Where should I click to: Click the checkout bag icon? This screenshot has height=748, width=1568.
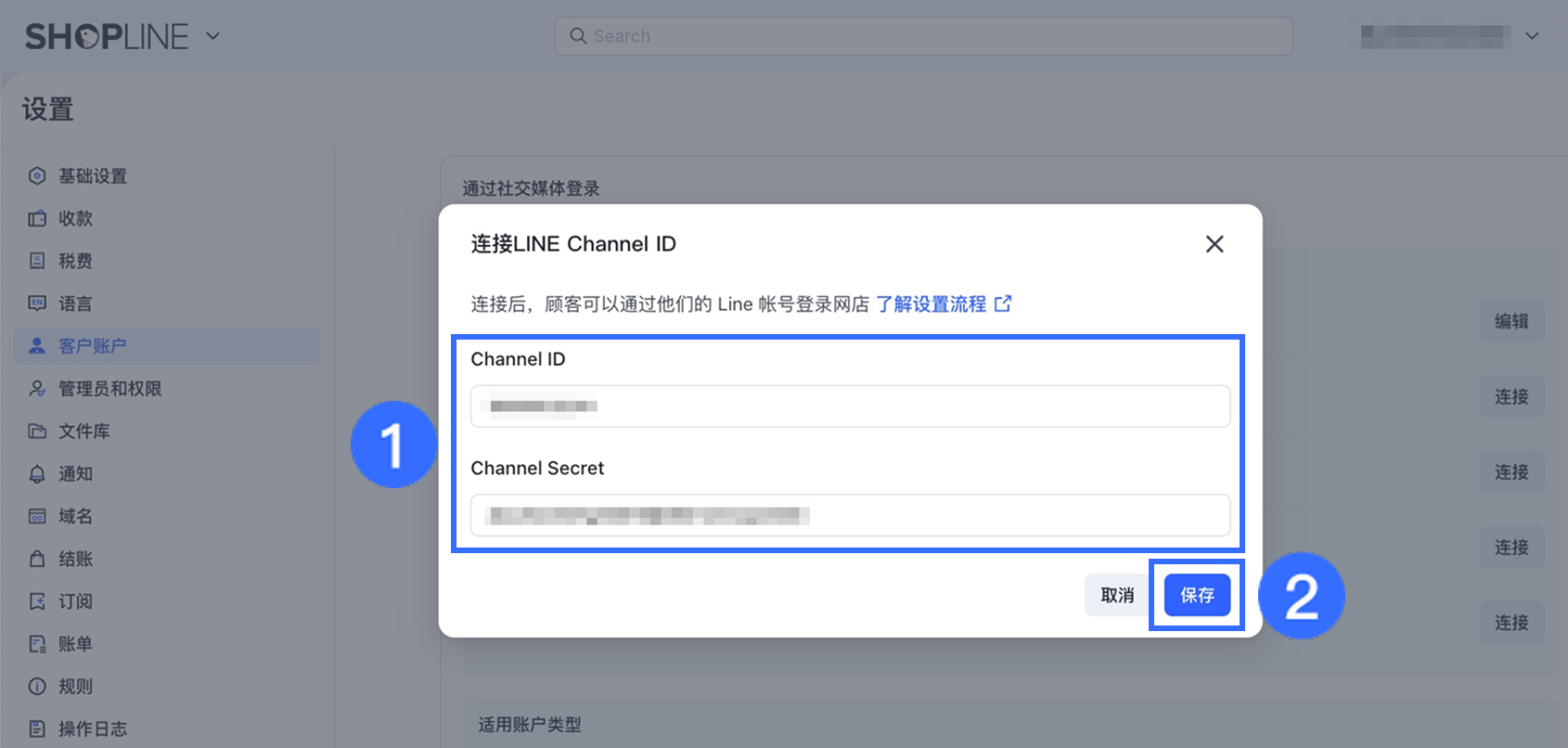pyautogui.click(x=37, y=559)
